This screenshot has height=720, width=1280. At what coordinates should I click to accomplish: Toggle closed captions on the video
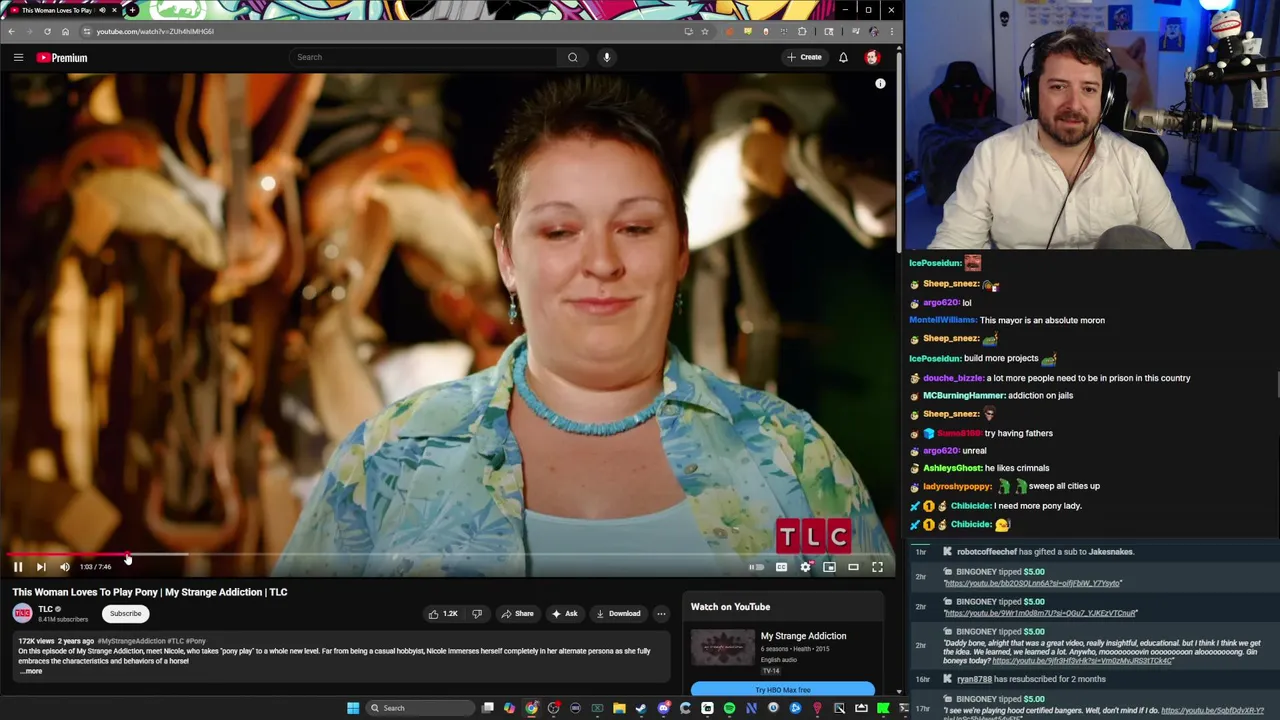[781, 567]
